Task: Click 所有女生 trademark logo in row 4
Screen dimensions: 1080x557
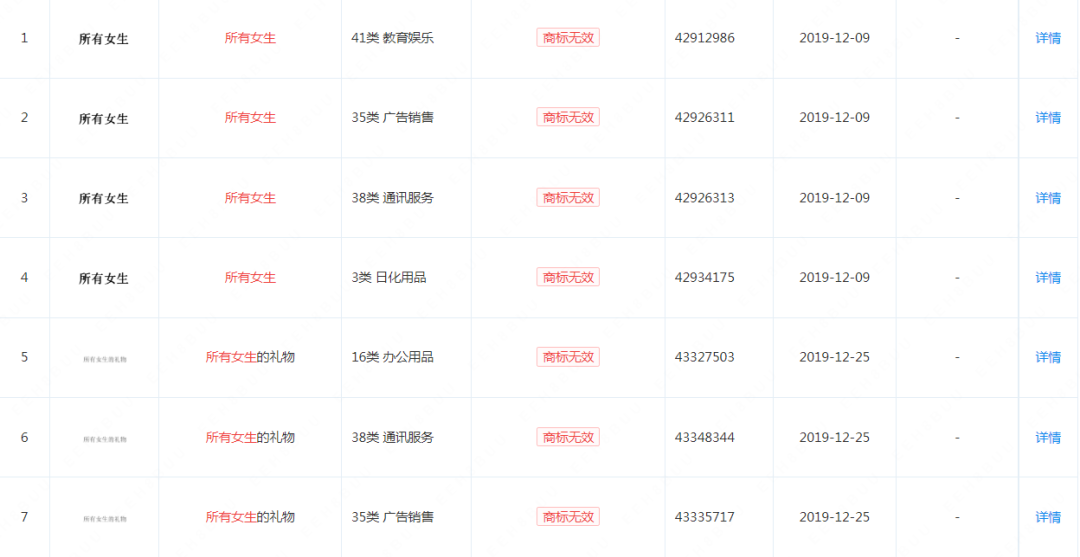Action: point(104,278)
